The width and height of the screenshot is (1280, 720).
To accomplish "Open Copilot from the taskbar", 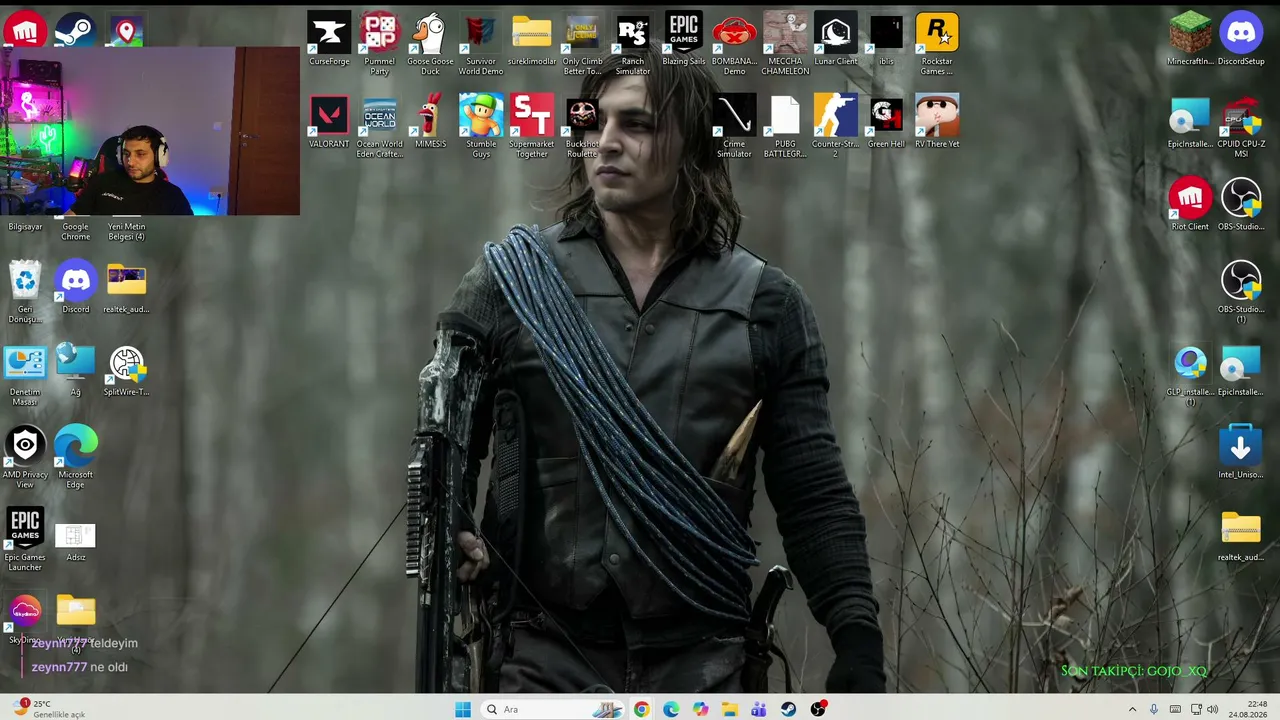I will pos(700,709).
